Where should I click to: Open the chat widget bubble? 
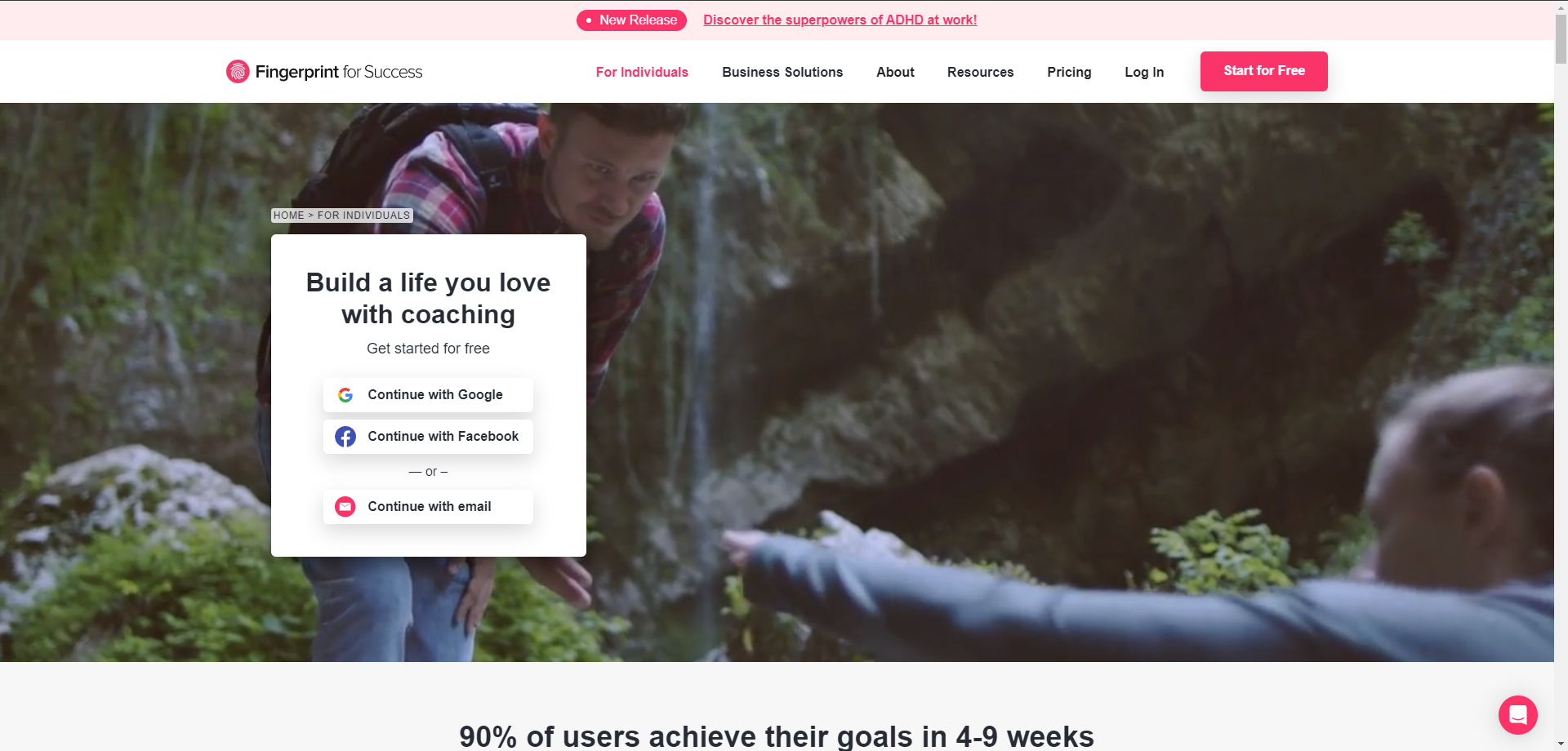coord(1518,715)
